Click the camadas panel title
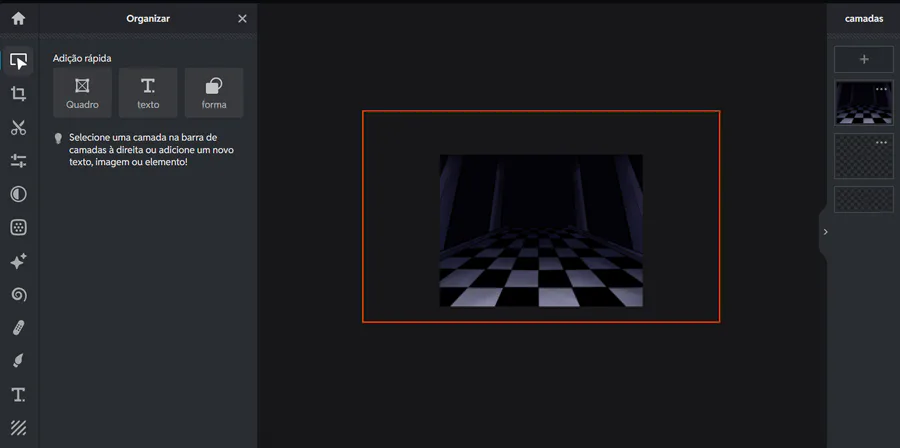 coord(864,19)
